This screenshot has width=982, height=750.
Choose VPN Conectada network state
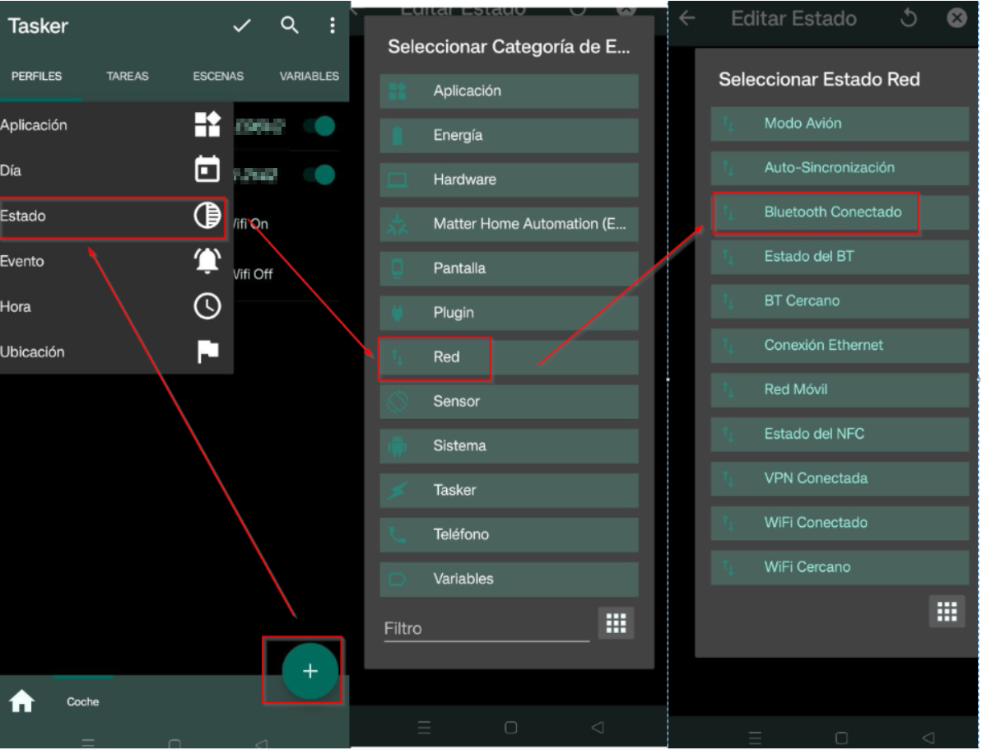[x=839, y=479]
